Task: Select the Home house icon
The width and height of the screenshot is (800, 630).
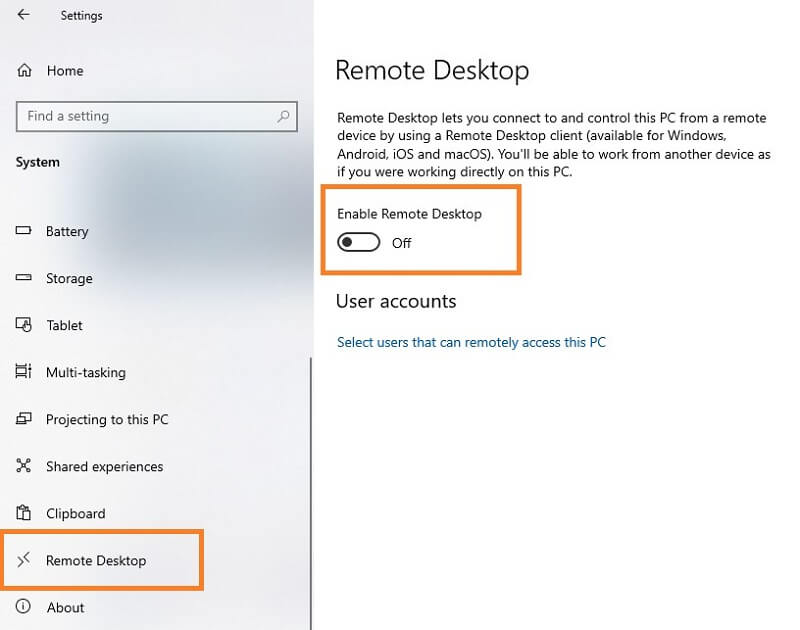Action: point(22,70)
